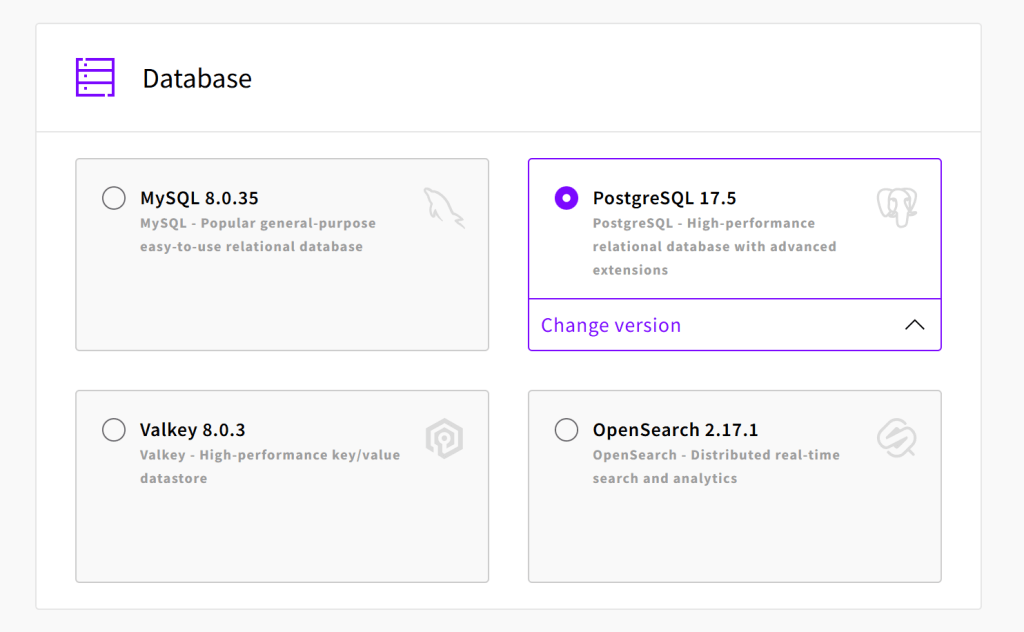Choose the Valkey 8.0.3 radio option

114,430
